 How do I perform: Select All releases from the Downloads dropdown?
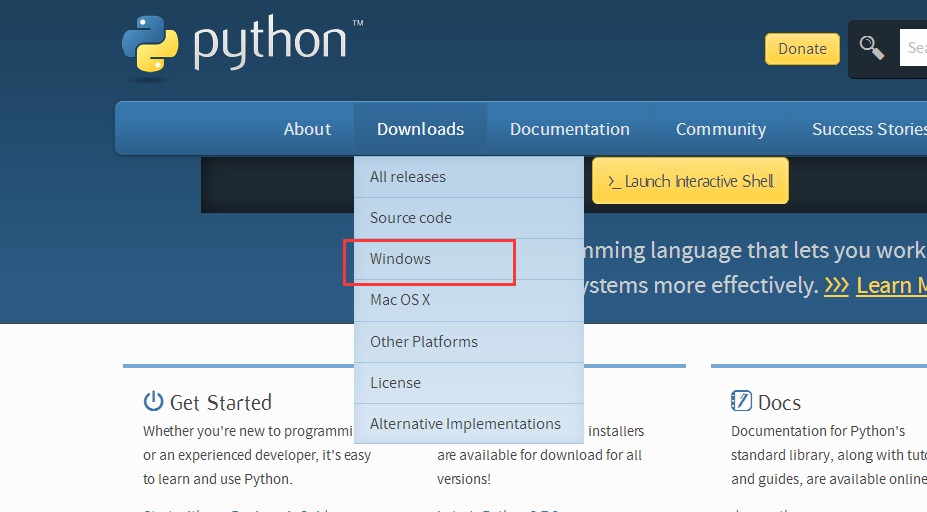click(469, 177)
